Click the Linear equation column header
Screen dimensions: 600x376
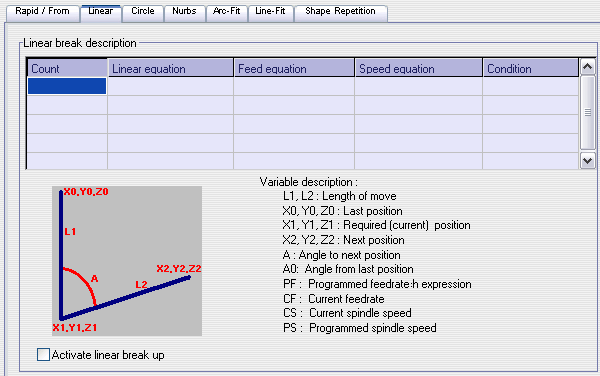(171, 68)
